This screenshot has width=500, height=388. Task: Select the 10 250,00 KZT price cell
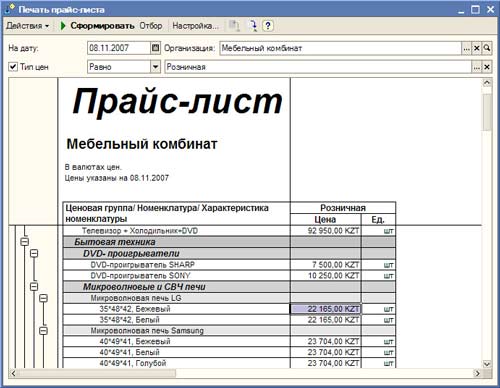click(x=326, y=276)
